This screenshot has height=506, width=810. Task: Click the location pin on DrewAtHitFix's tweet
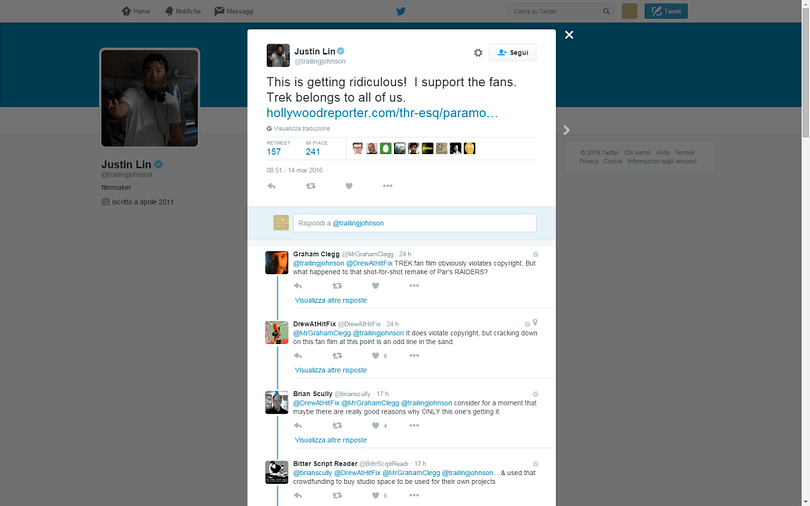point(535,322)
